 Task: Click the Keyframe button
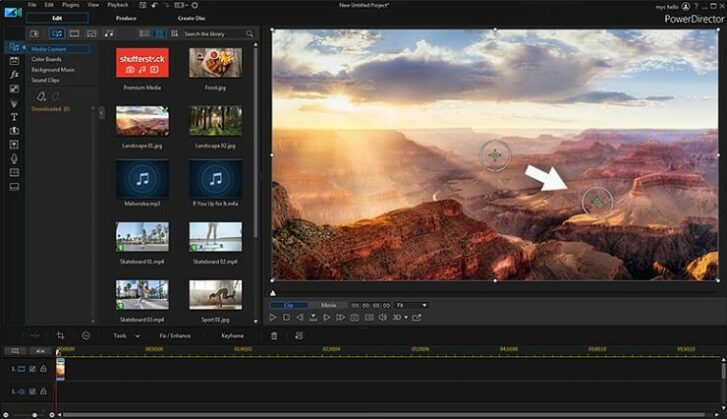tap(232, 336)
